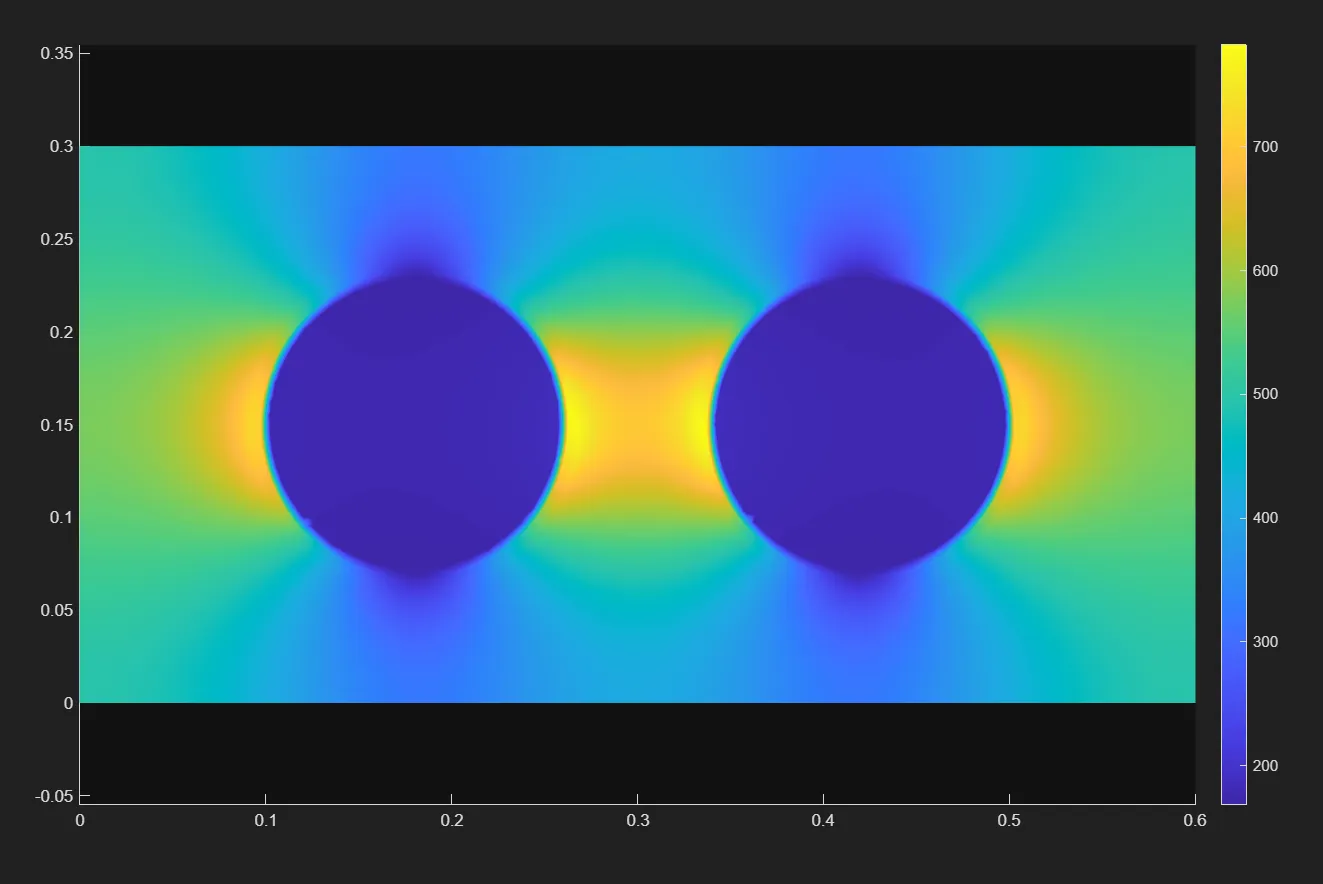Click the x-axis tick label 0.6
Screen dimensions: 1323x884
click(x=1195, y=821)
